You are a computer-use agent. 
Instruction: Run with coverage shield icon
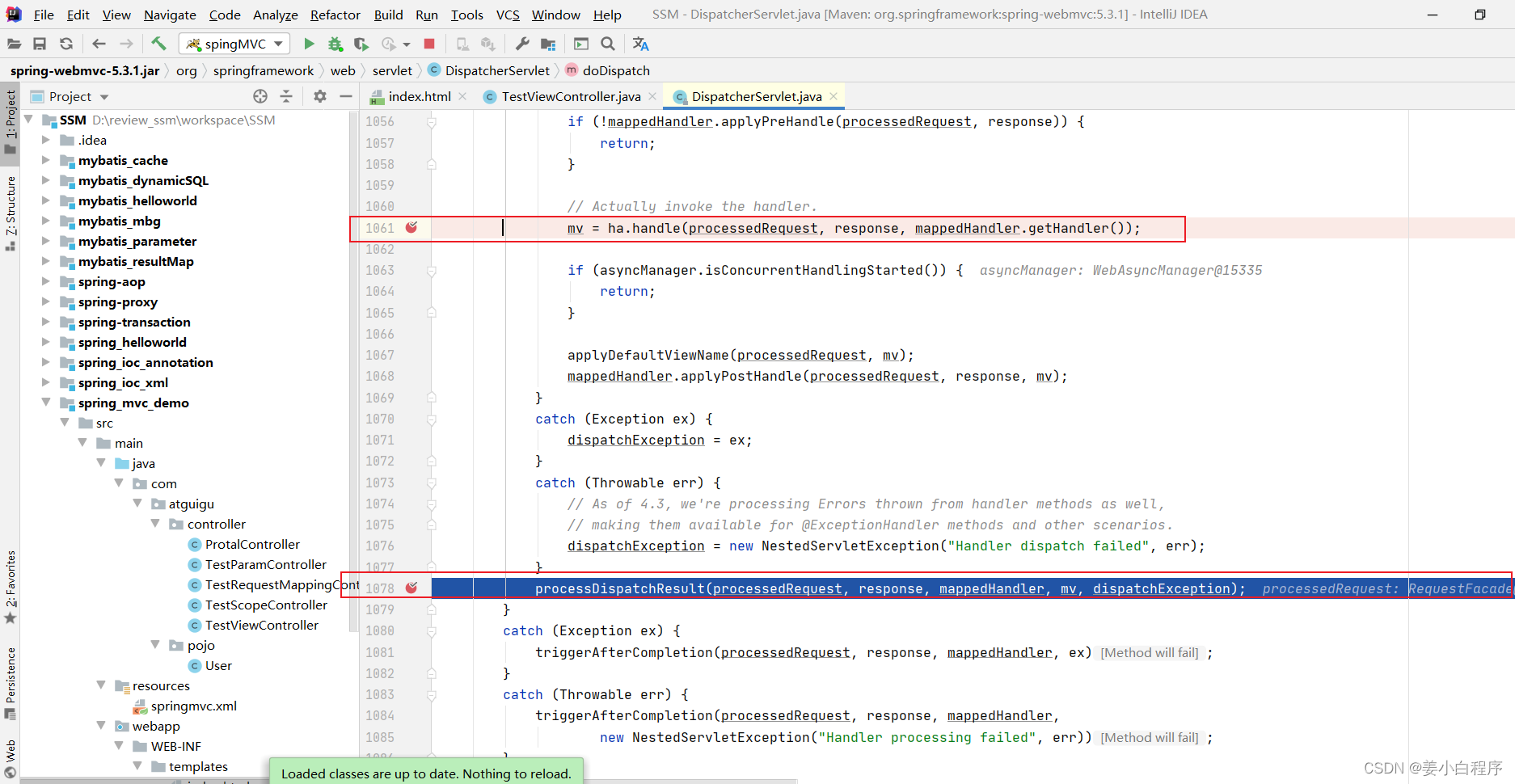(361, 44)
